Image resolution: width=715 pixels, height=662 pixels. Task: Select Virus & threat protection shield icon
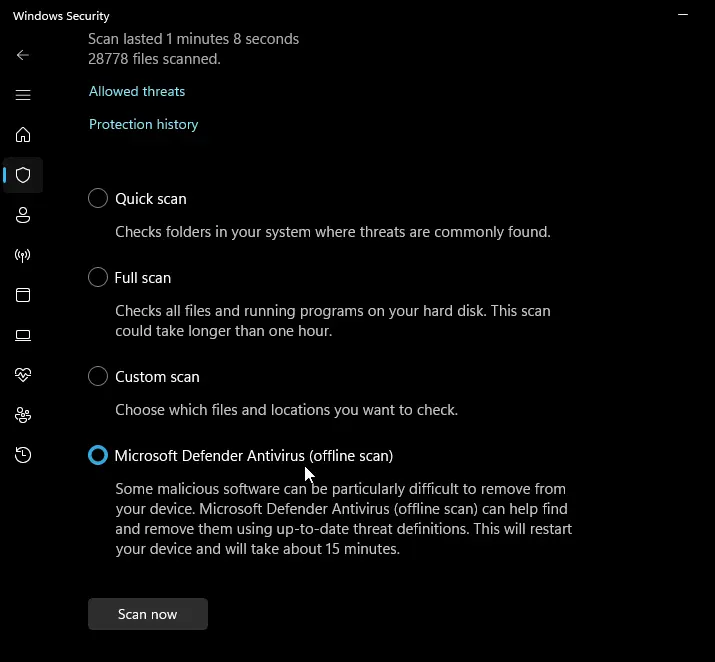tap(23, 175)
